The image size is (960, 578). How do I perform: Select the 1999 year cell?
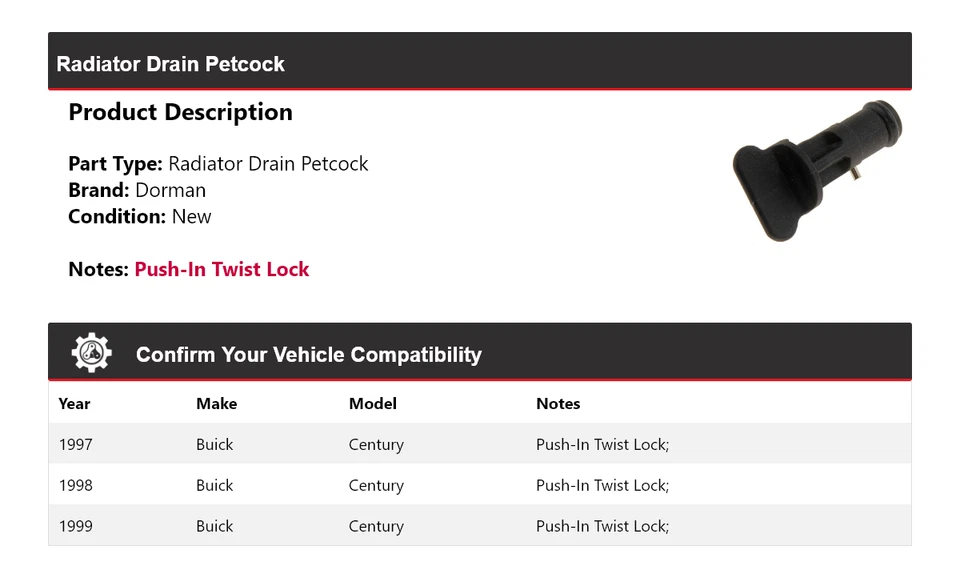[76, 527]
